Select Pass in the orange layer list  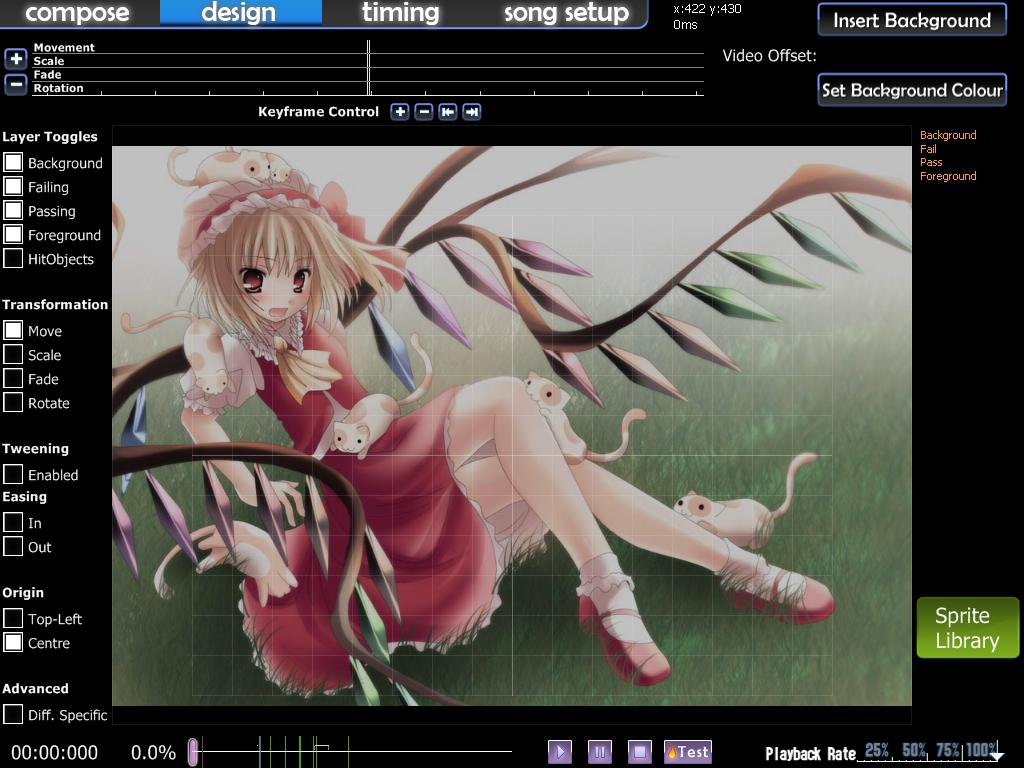[931, 162]
